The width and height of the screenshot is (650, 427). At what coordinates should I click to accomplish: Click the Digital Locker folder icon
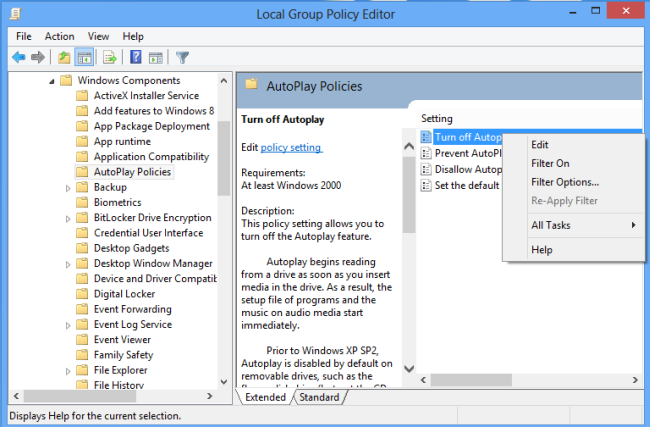coord(82,294)
